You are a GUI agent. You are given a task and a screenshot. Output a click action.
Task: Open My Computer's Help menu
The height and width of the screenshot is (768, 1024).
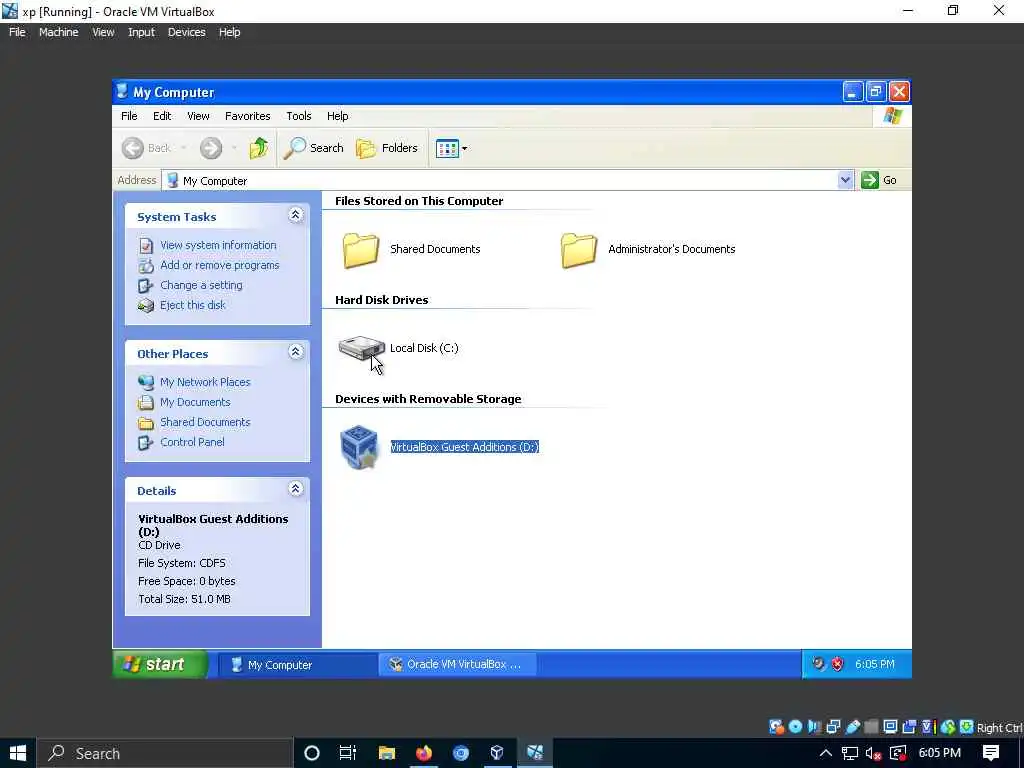click(338, 116)
